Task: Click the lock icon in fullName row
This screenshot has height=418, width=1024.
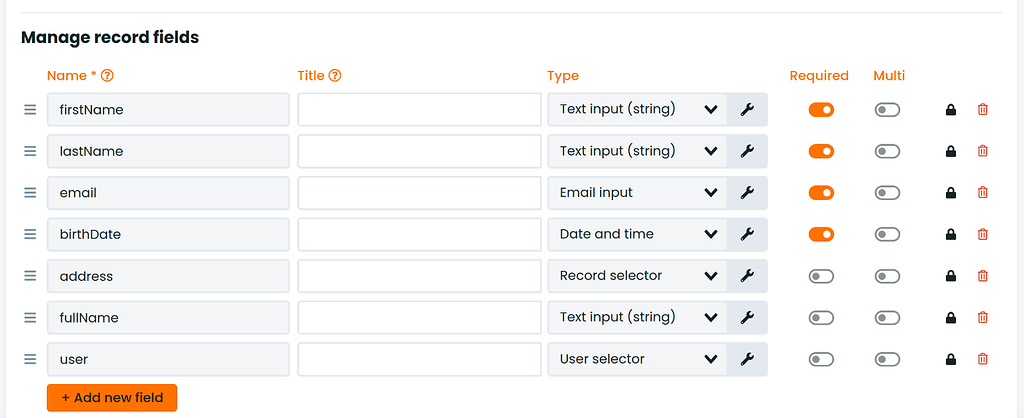Action: coord(951,317)
